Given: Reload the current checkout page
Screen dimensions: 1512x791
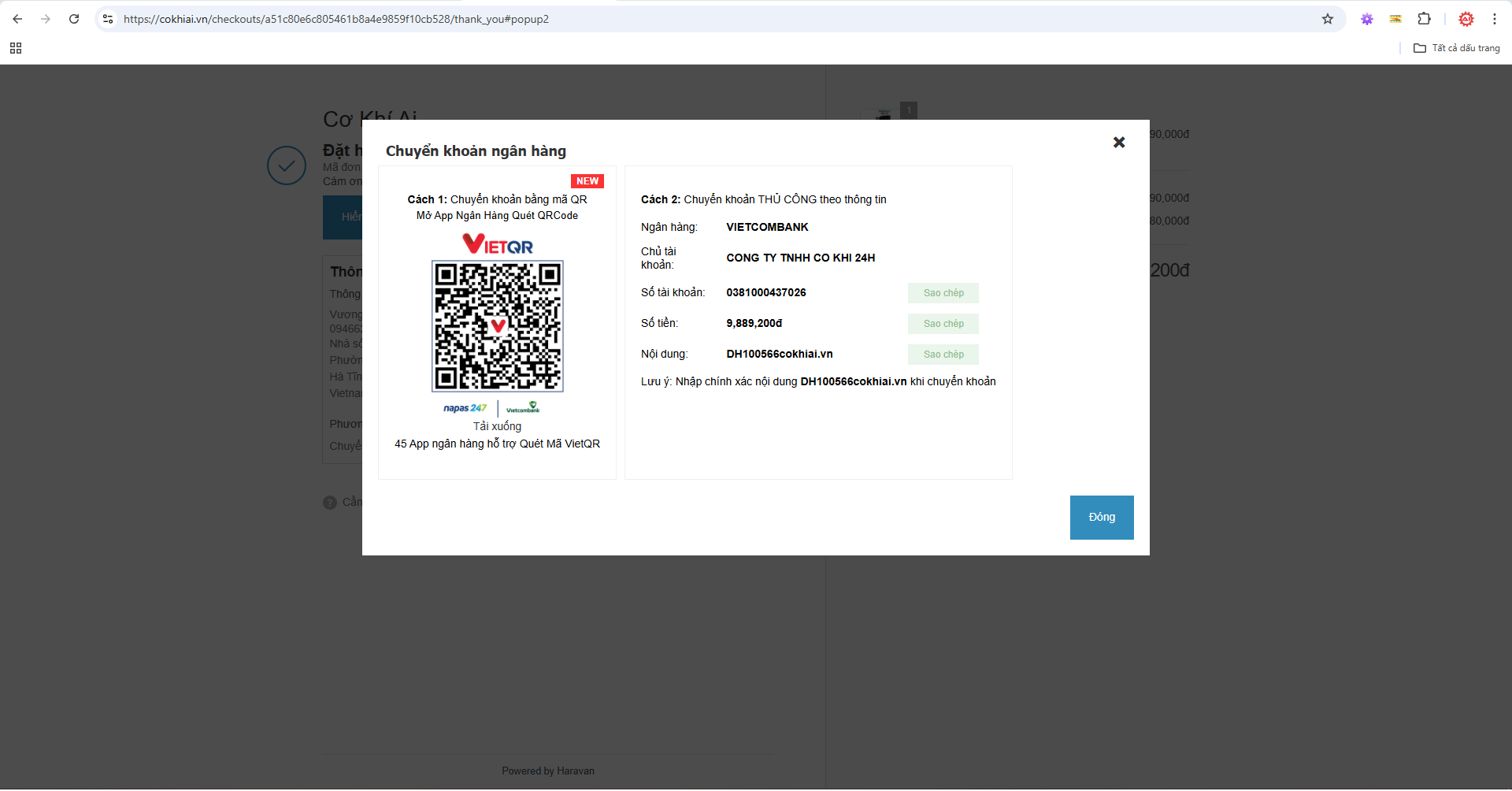Looking at the screenshot, I should (x=74, y=19).
